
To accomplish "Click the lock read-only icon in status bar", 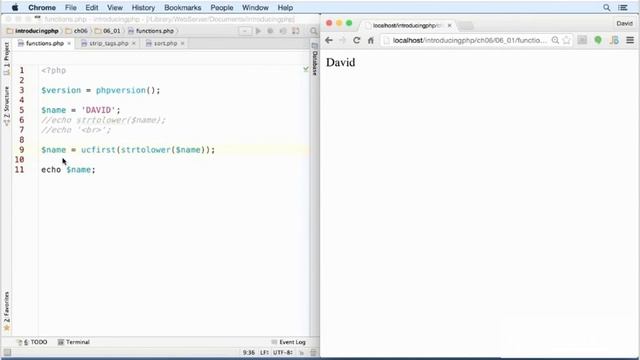I will 302,352.
